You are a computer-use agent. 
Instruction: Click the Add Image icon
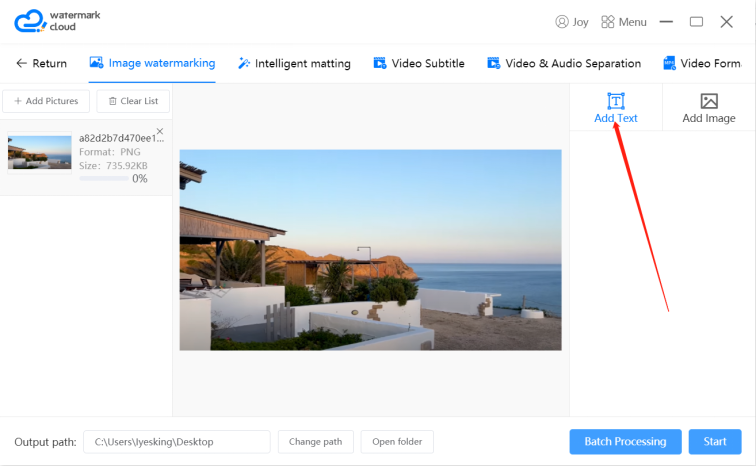[709, 101]
